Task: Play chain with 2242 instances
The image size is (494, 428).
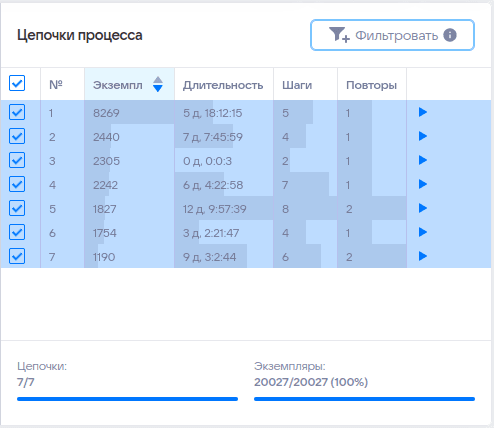Action: coord(423,184)
